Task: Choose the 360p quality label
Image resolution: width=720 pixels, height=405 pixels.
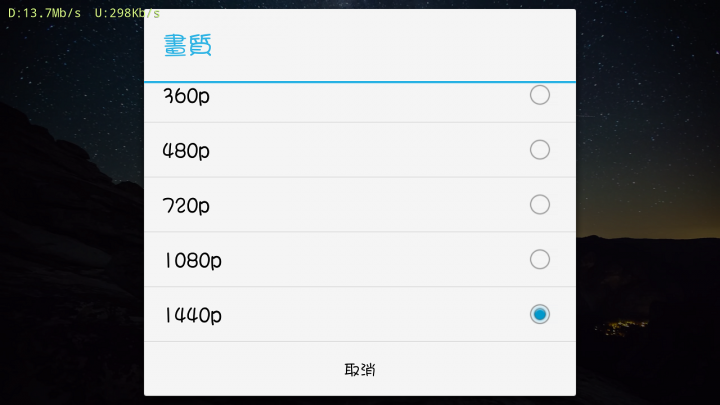Action: click(186, 96)
